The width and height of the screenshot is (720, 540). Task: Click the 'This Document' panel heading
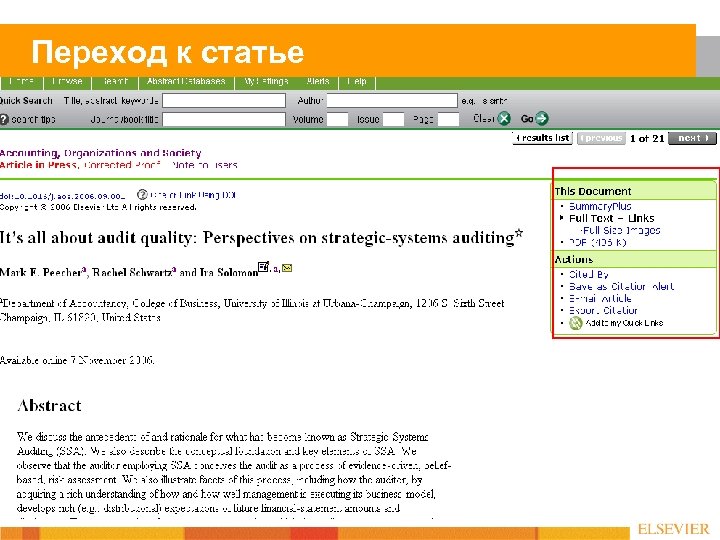(x=593, y=191)
